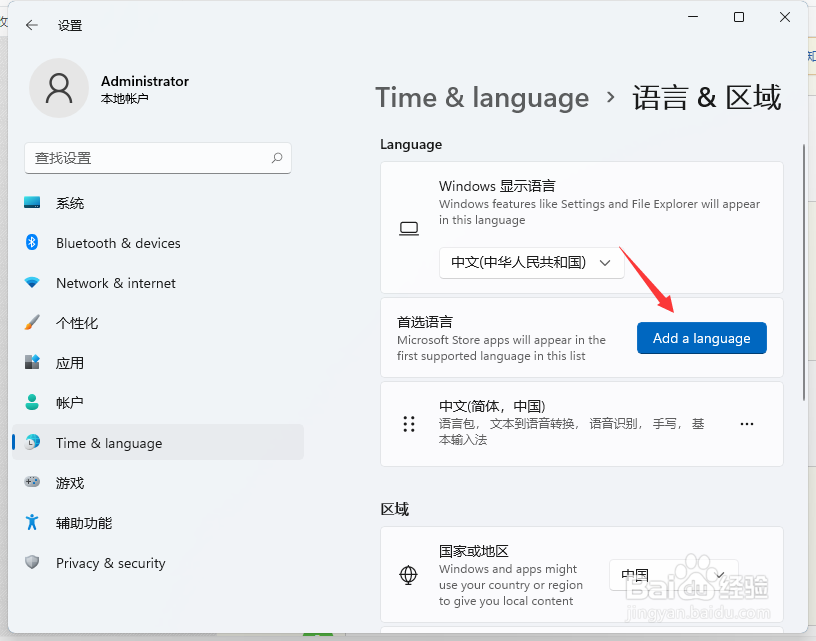816x641 pixels.
Task: Open 系统 settings
Action: click(158, 203)
